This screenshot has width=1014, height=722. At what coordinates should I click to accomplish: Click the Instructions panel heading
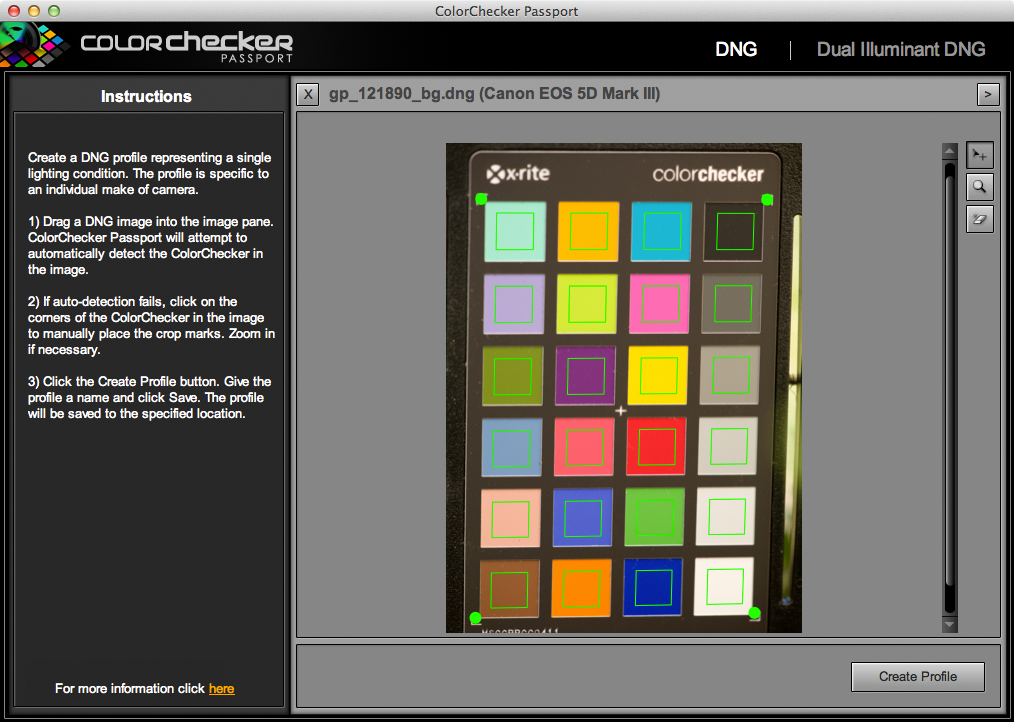[146, 96]
